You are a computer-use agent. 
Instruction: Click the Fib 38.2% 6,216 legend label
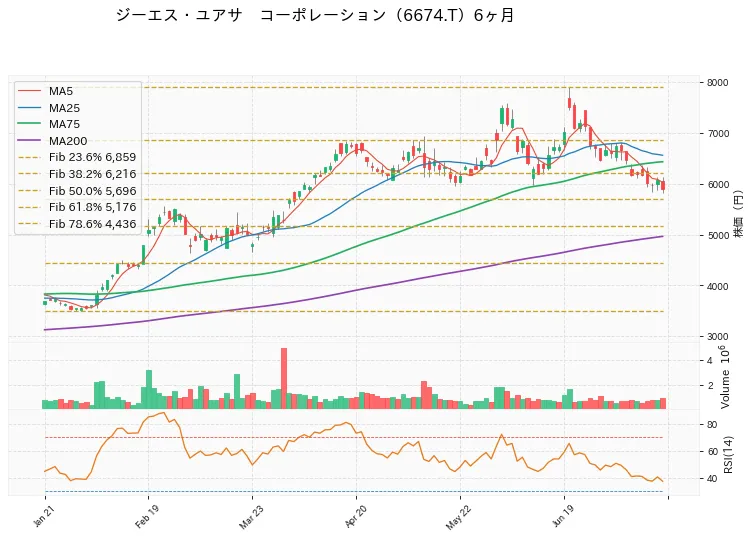[93, 174]
